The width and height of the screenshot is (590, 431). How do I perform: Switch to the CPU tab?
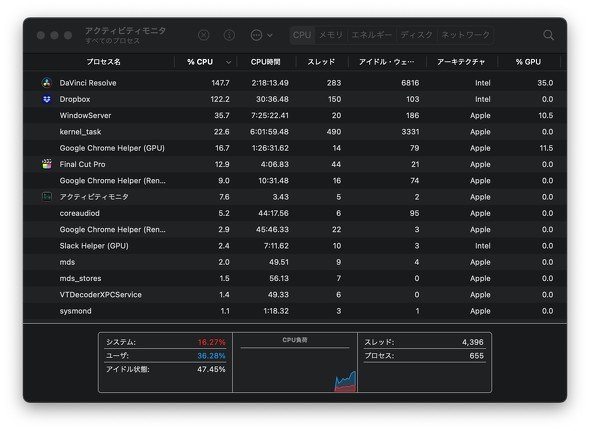302,35
